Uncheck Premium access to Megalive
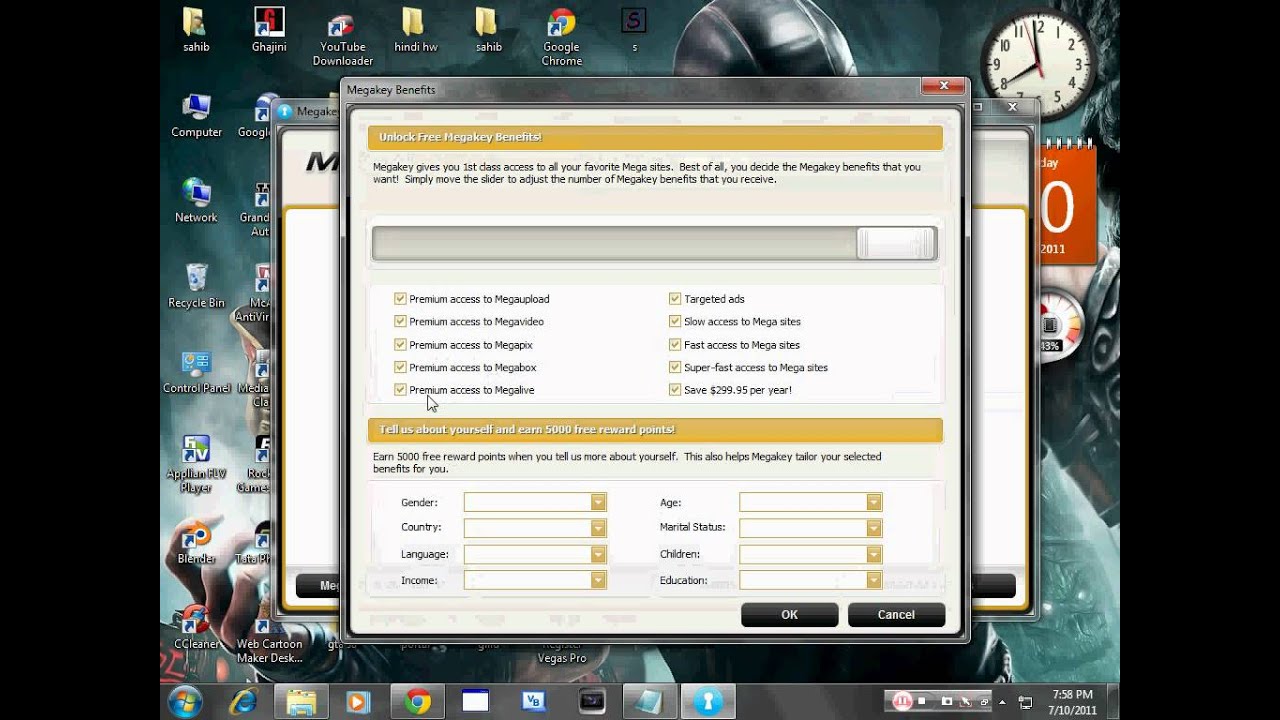Screen dimensions: 1280x720 (x=400, y=390)
